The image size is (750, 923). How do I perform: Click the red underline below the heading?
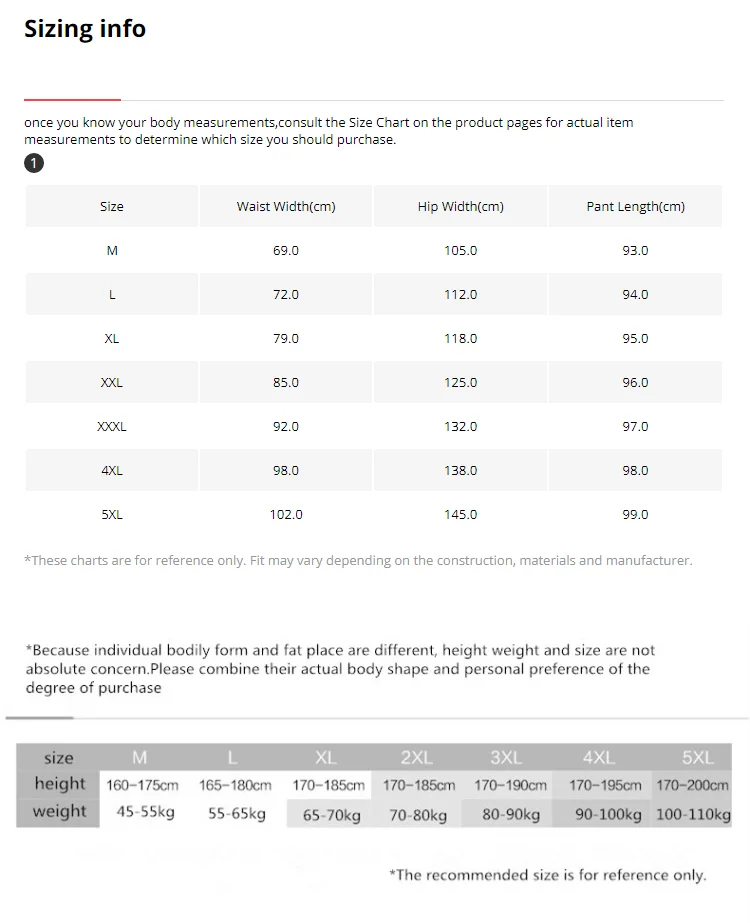[x=72, y=100]
